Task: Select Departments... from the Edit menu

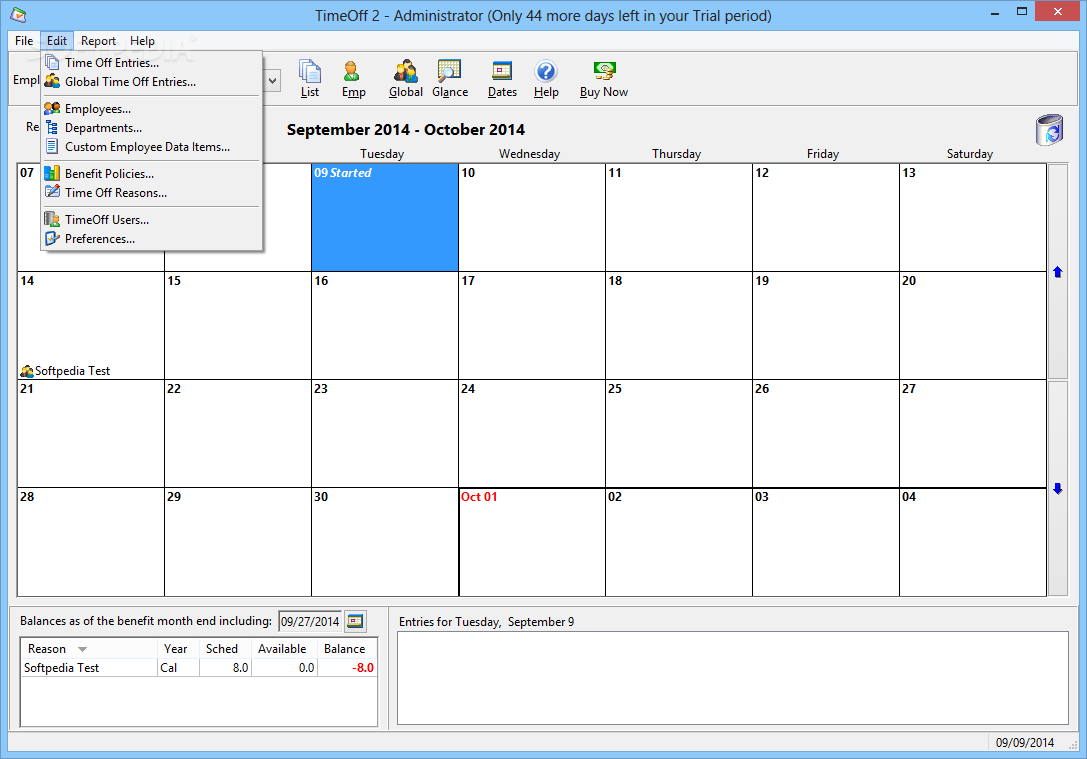Action: click(x=152, y=128)
